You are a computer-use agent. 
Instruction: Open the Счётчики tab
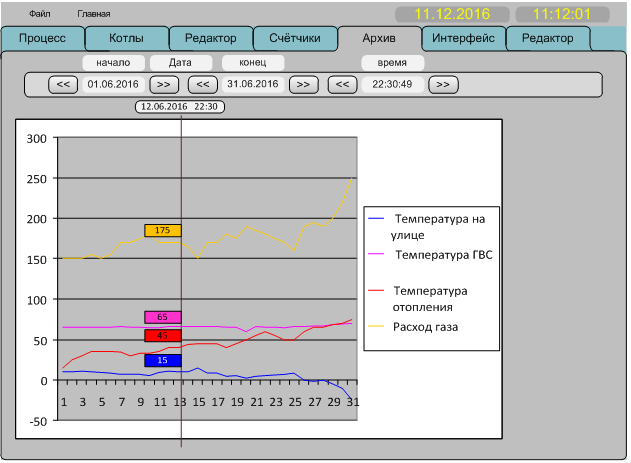(294, 39)
